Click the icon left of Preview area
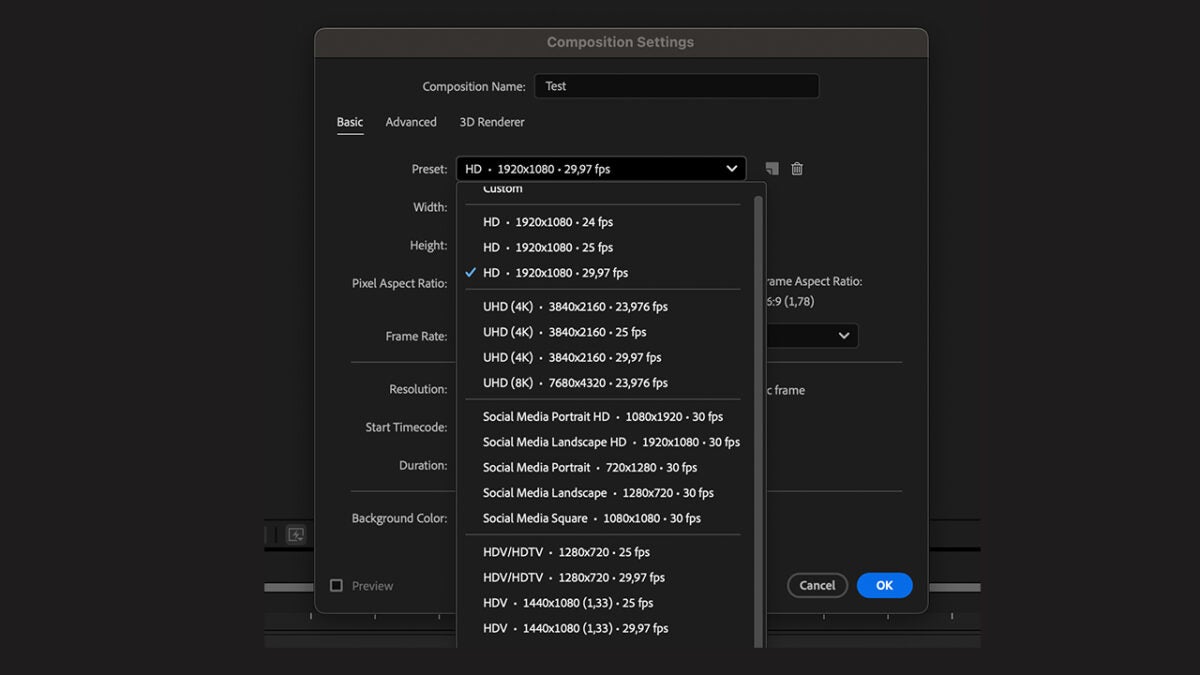This screenshot has width=1200, height=675. point(296,535)
